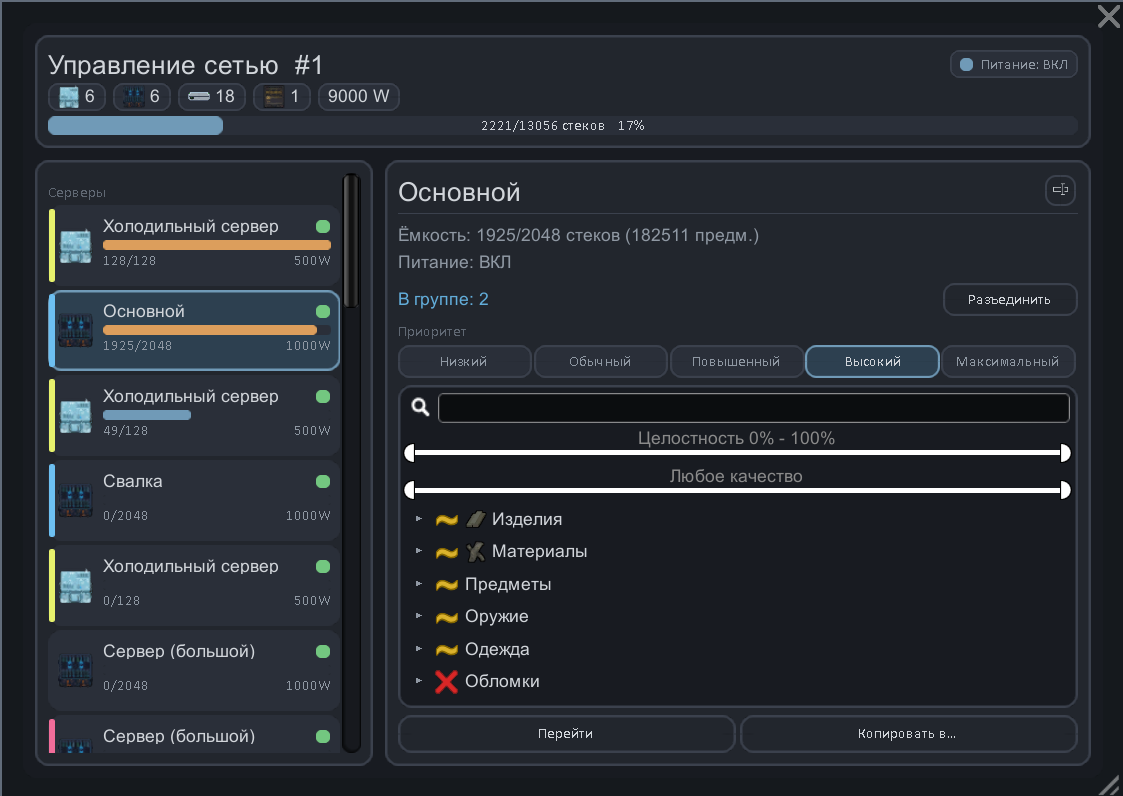Click the disk count icon showing 18

pyautogui.click(x=199, y=97)
